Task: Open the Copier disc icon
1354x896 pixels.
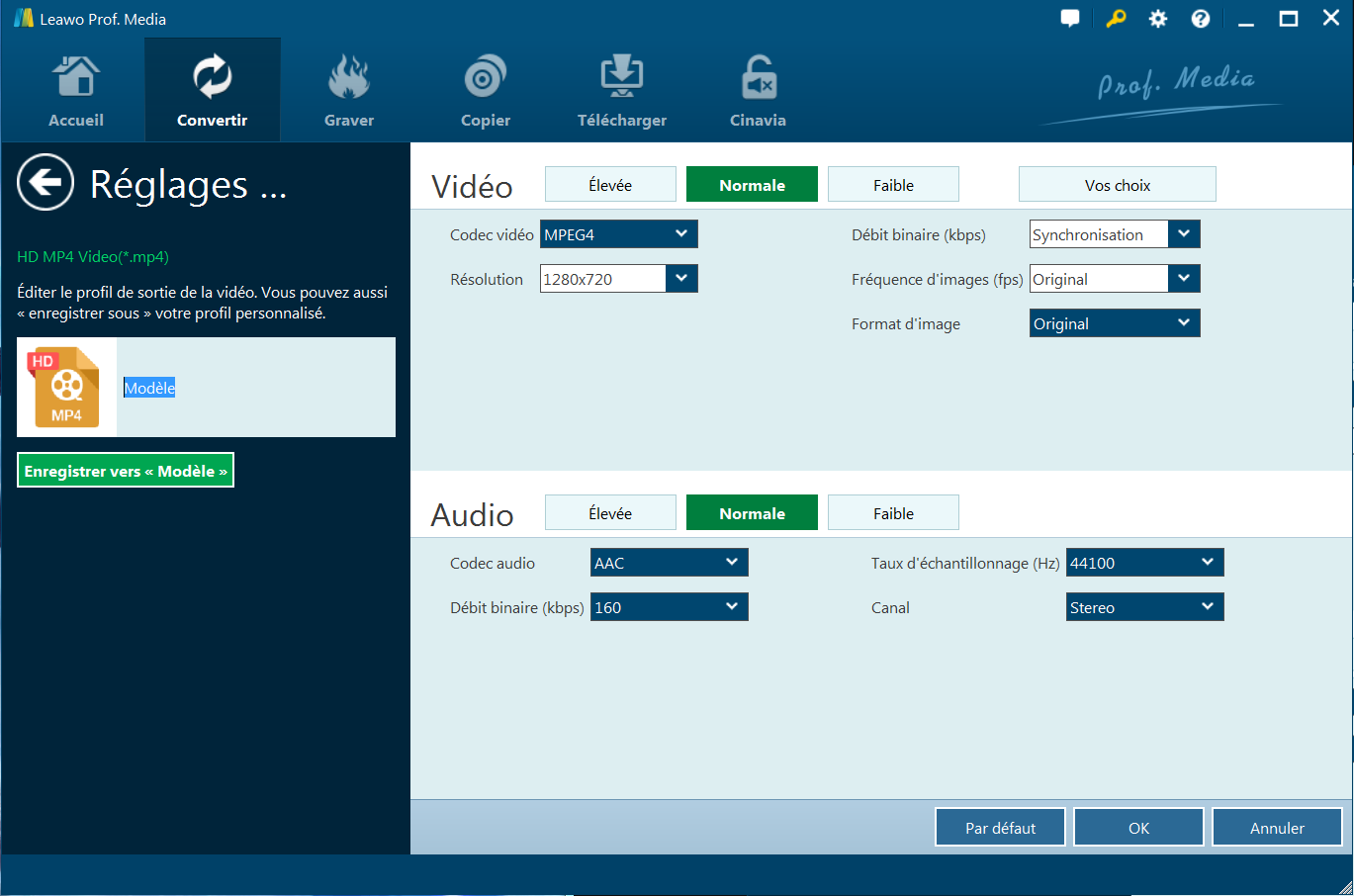Action: [486, 78]
